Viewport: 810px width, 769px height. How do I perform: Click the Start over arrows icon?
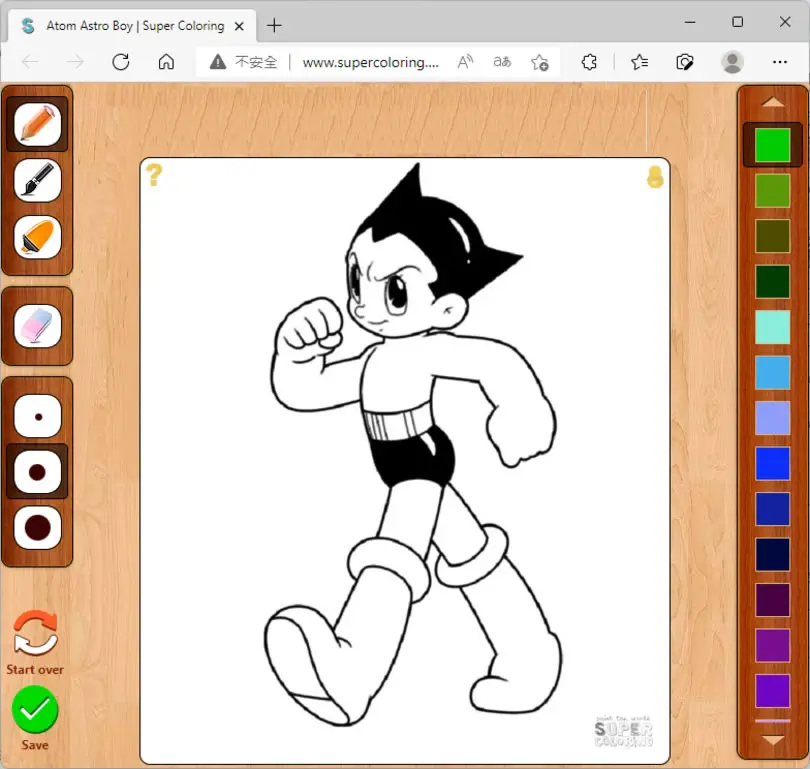[35, 633]
